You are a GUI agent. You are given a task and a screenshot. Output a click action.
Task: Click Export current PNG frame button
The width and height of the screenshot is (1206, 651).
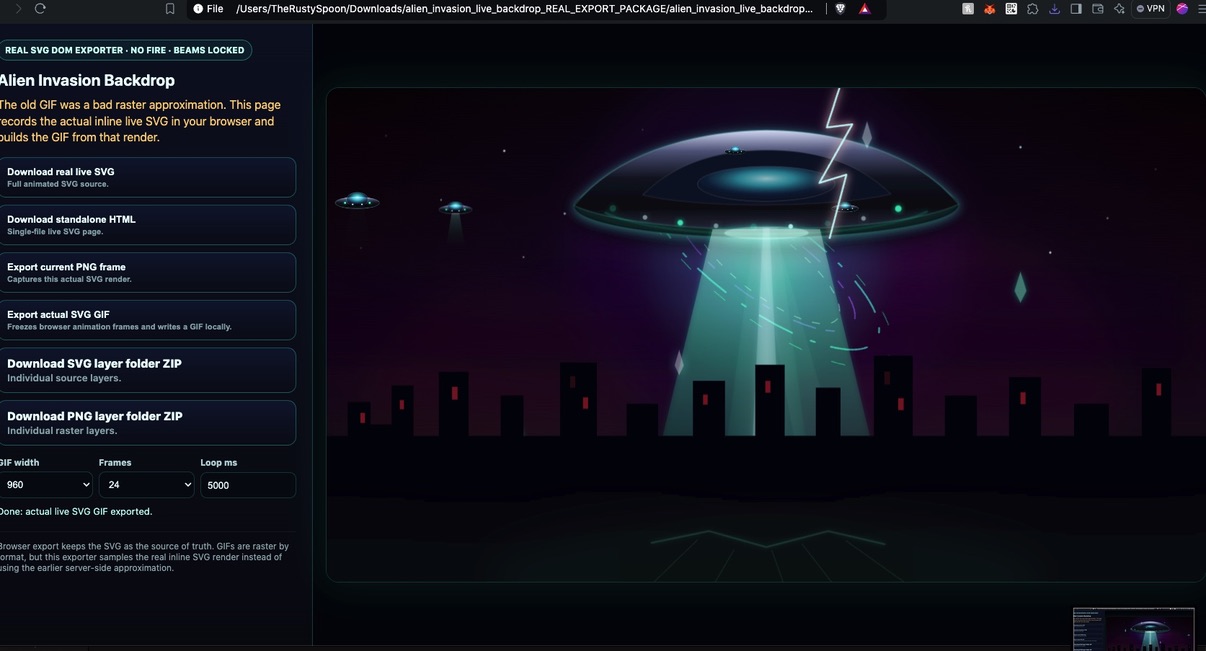(x=146, y=272)
